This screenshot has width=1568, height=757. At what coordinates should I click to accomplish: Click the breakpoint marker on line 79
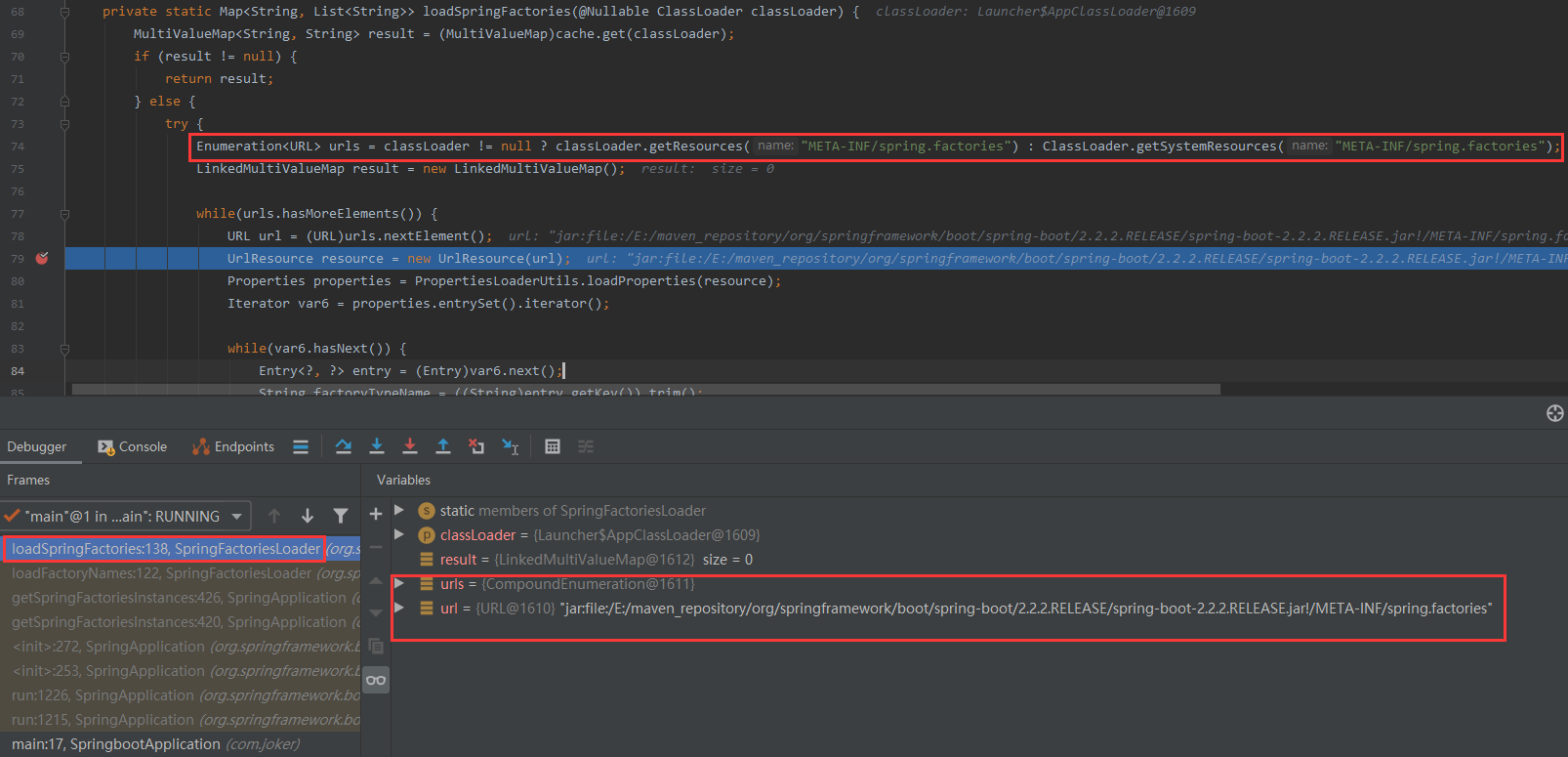pyautogui.click(x=42, y=258)
